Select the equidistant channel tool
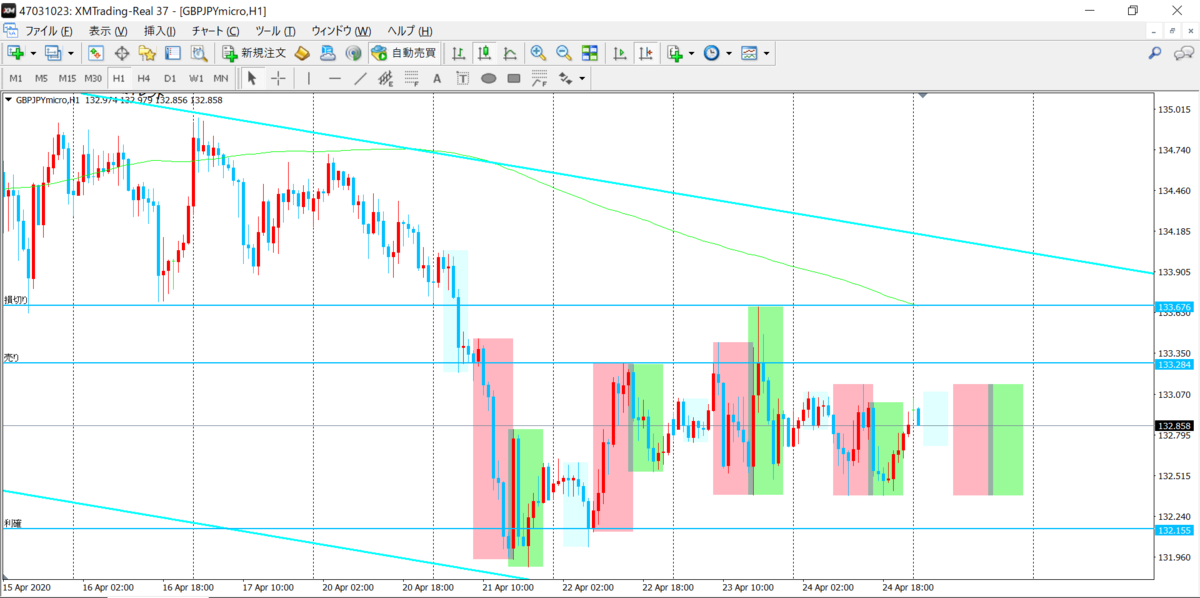The height and width of the screenshot is (598, 1200). tap(386, 78)
